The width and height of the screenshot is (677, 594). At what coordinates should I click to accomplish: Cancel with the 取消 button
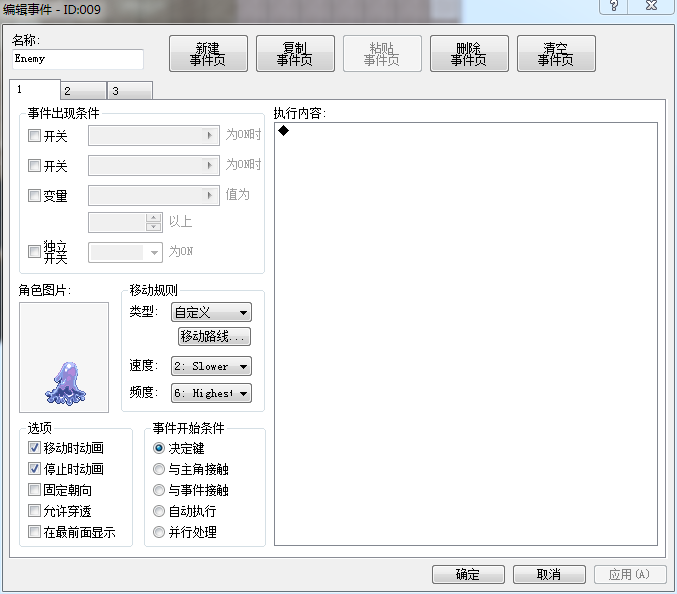(549, 574)
